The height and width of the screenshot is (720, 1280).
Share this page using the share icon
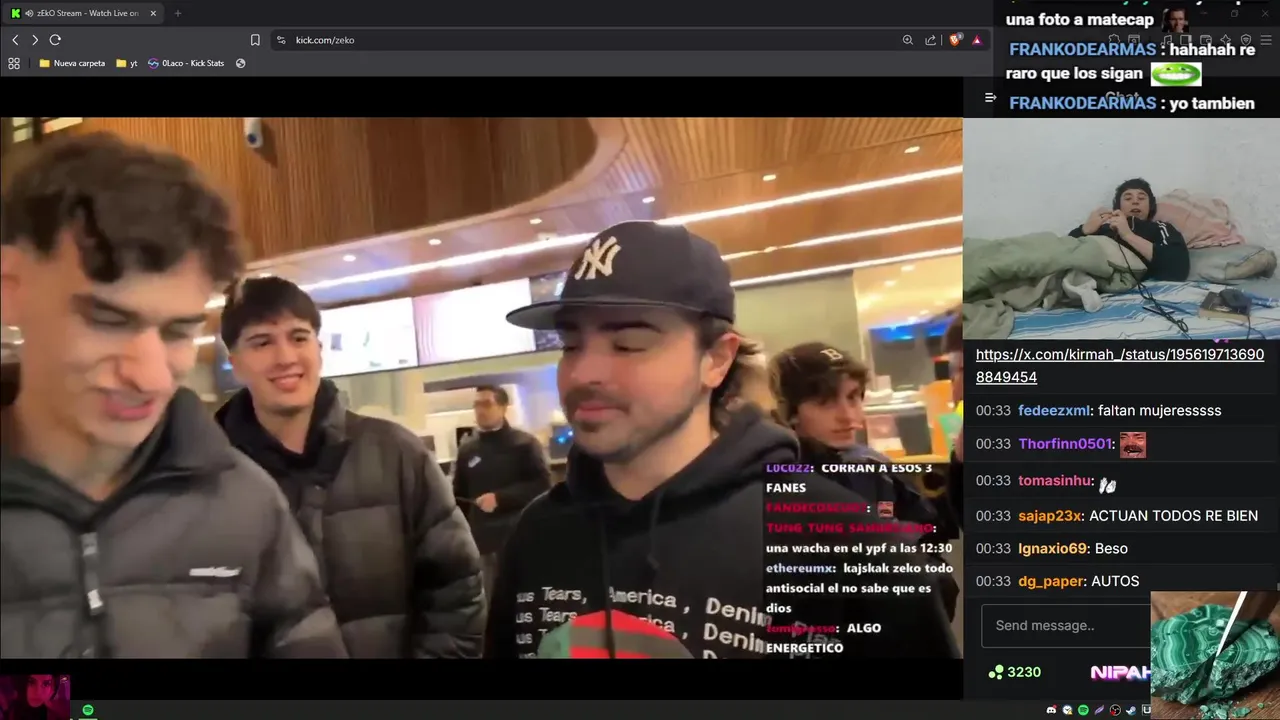931,40
